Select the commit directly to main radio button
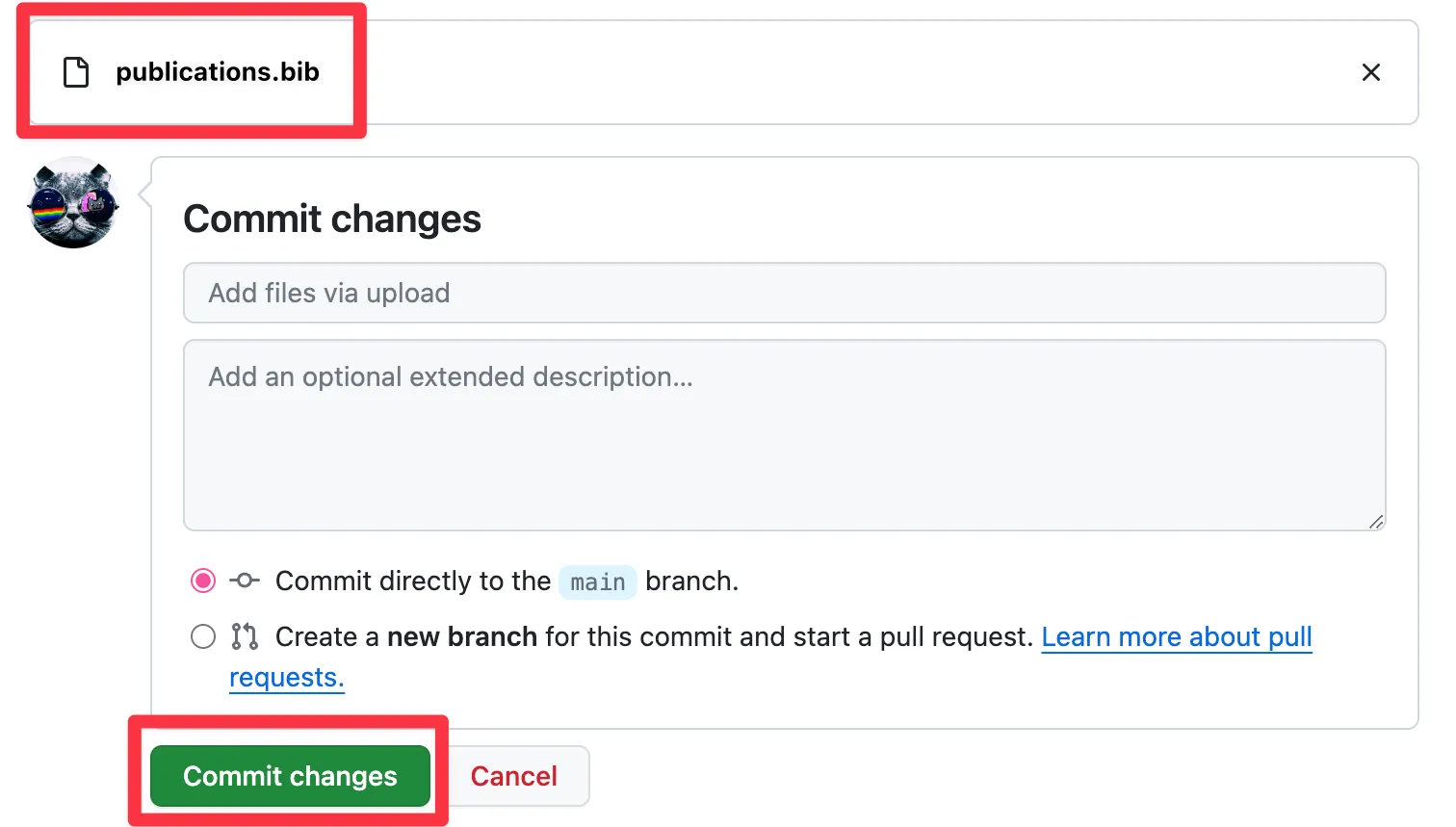This screenshot has width=1456, height=827. coord(202,581)
